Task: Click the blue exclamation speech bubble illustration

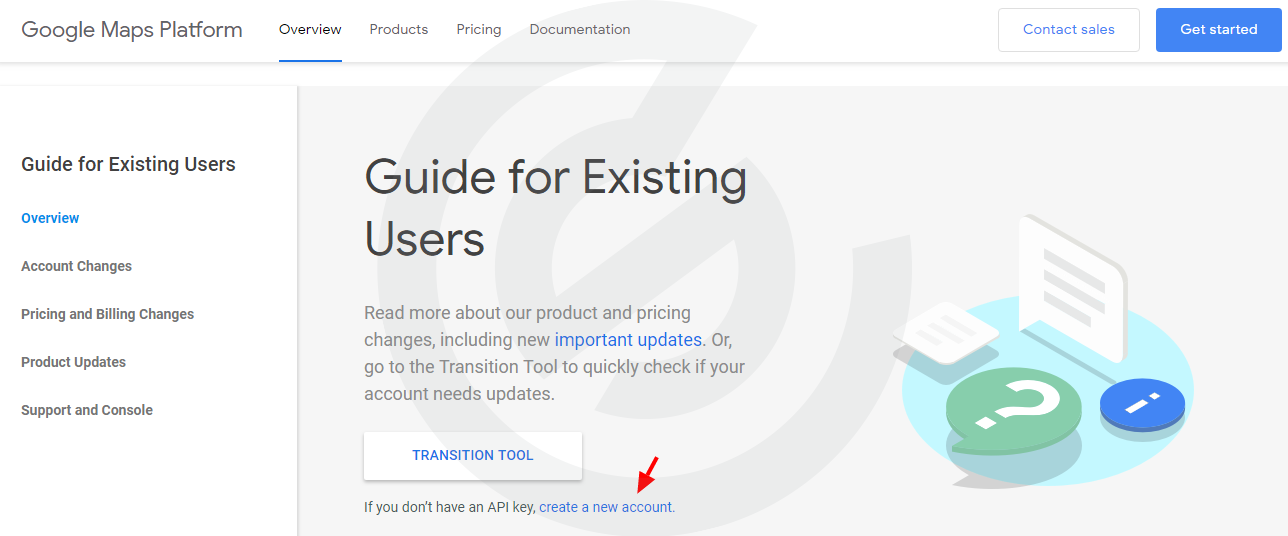Action: click(x=1142, y=404)
